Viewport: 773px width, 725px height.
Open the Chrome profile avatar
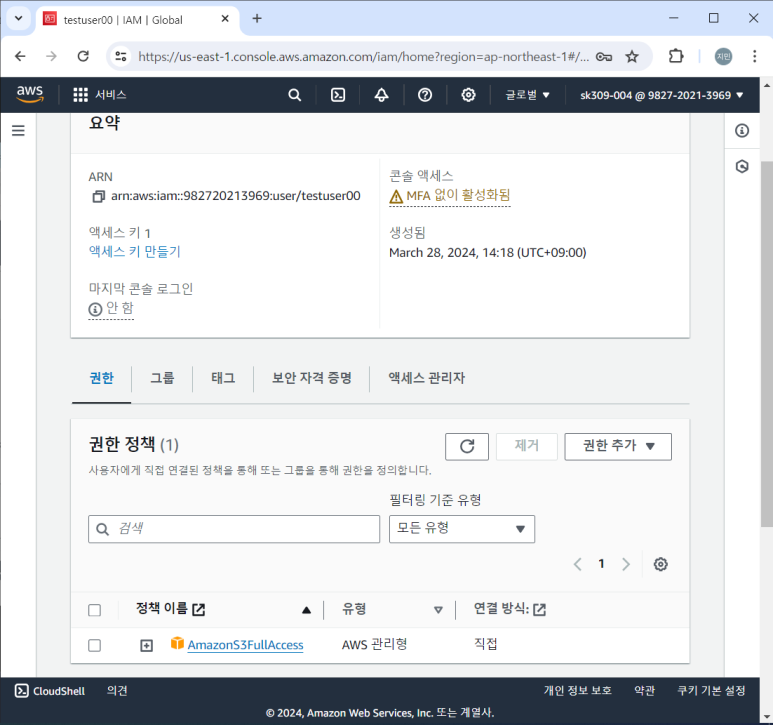click(723, 57)
